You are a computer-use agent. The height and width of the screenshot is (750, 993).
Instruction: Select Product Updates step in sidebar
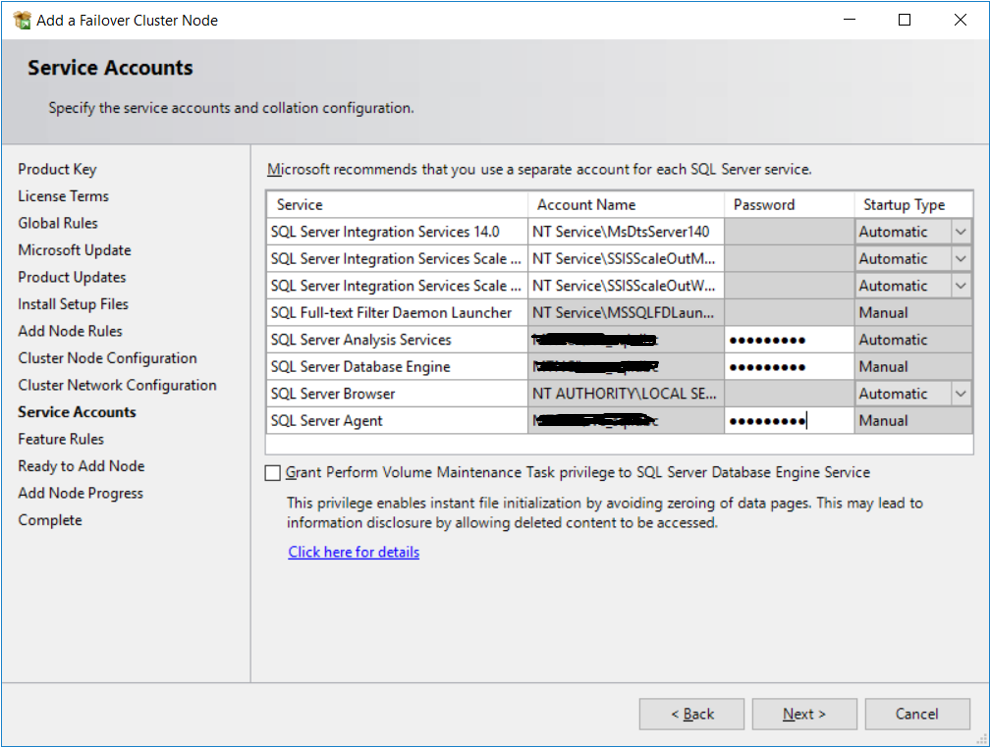(72, 277)
